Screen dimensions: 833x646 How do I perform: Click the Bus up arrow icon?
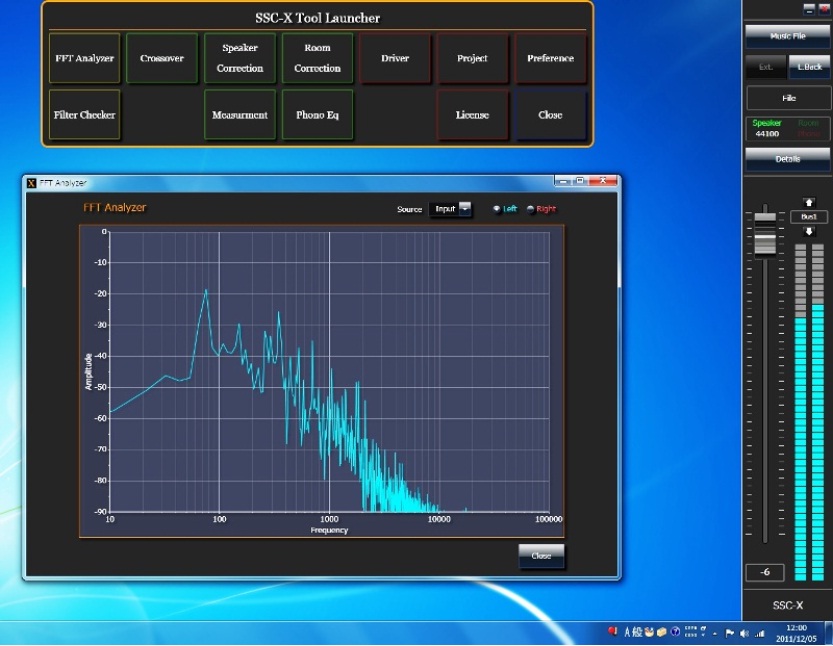coord(809,203)
